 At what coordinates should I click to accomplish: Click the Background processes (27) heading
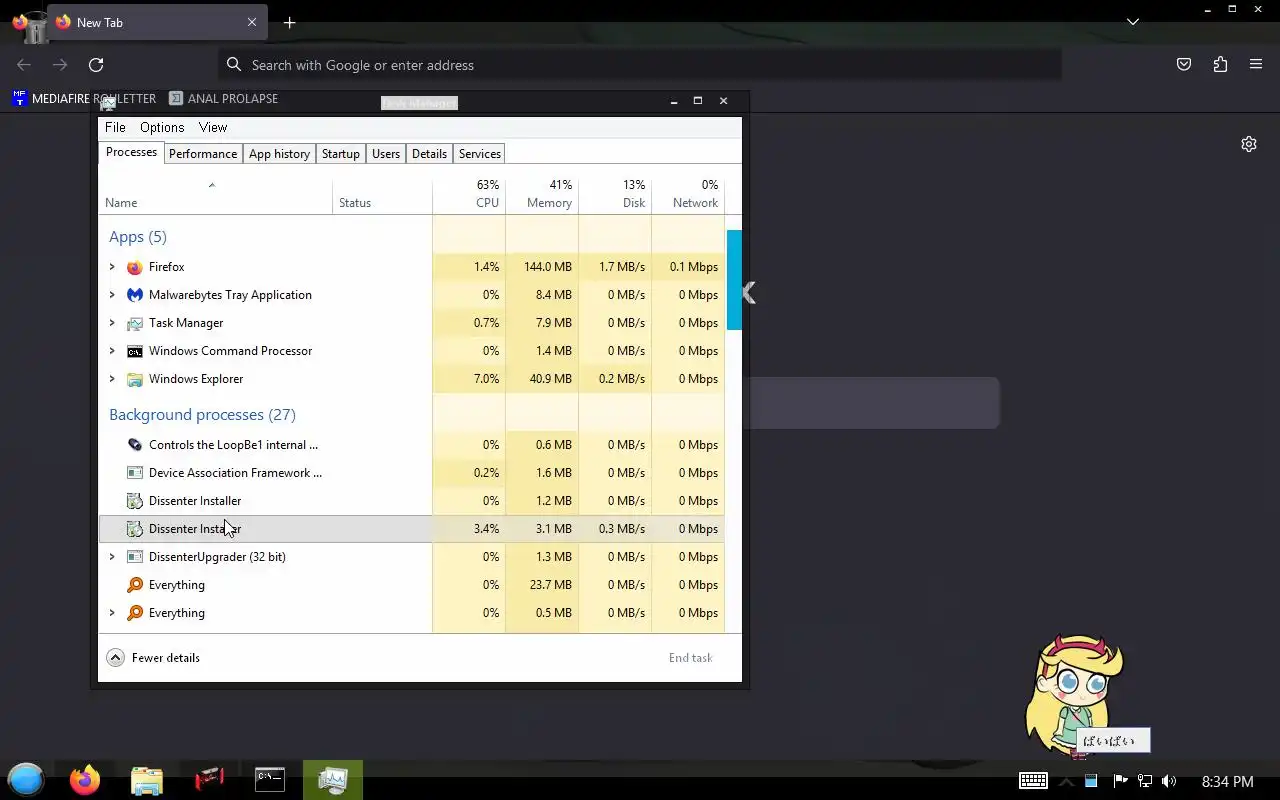click(202, 414)
